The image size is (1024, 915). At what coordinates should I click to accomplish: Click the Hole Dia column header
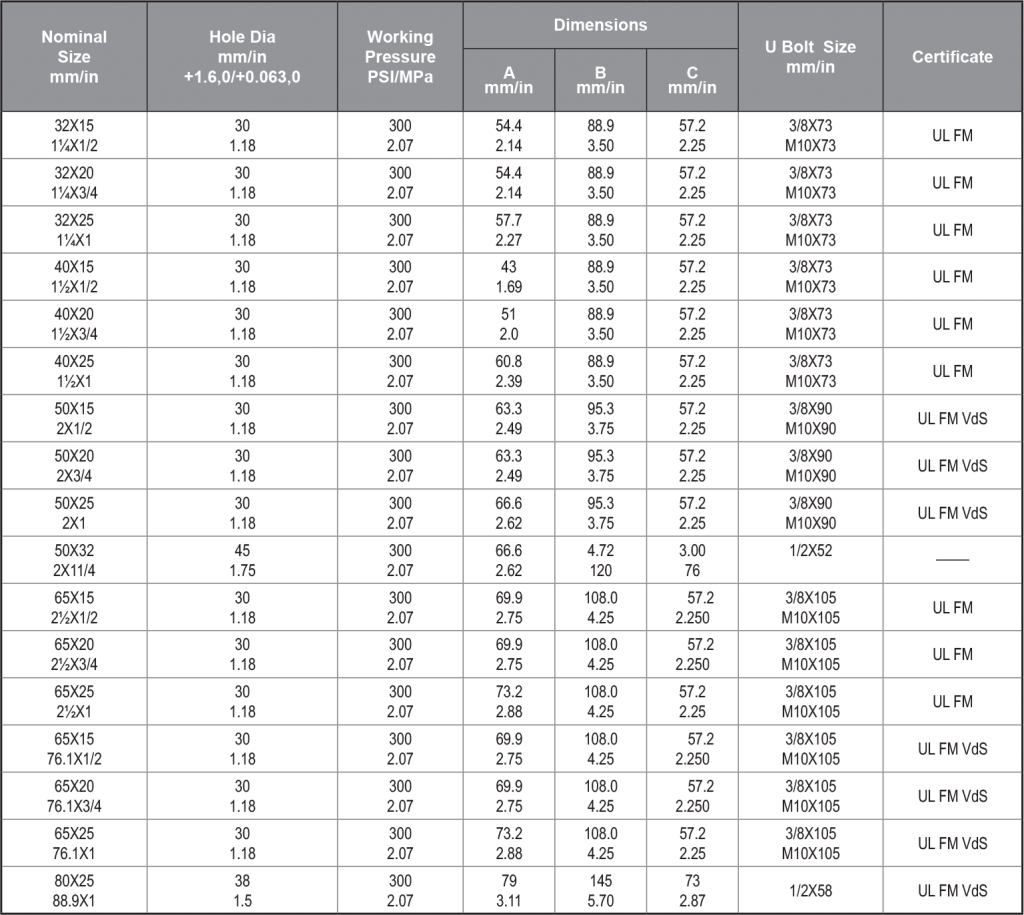tap(242, 57)
